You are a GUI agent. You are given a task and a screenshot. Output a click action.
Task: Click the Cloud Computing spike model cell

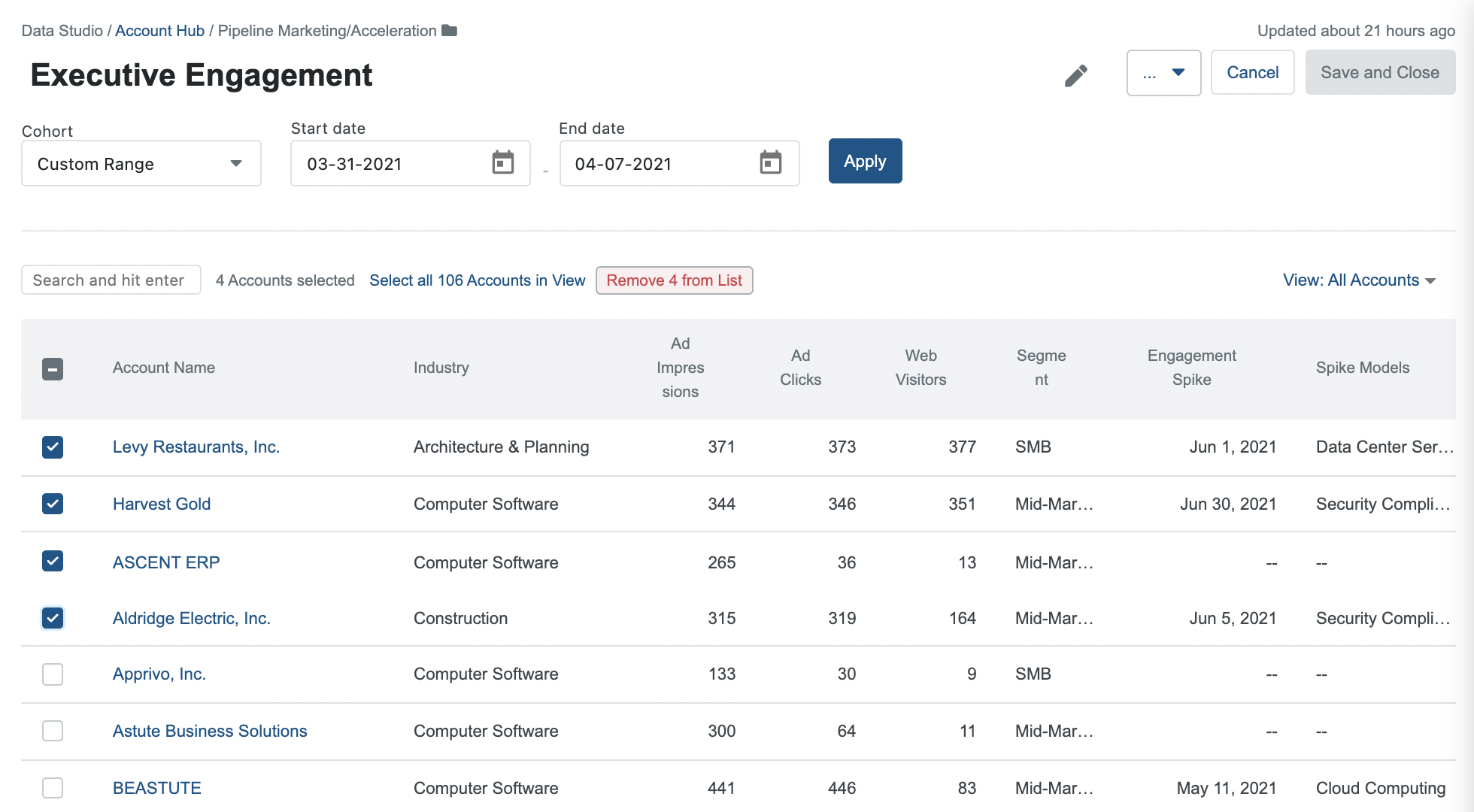(1381, 788)
